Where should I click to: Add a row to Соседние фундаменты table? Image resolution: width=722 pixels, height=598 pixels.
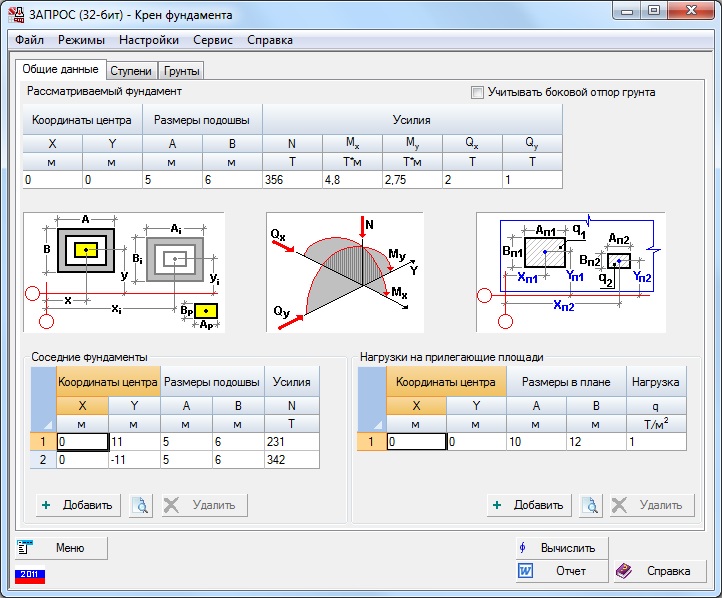[78, 505]
